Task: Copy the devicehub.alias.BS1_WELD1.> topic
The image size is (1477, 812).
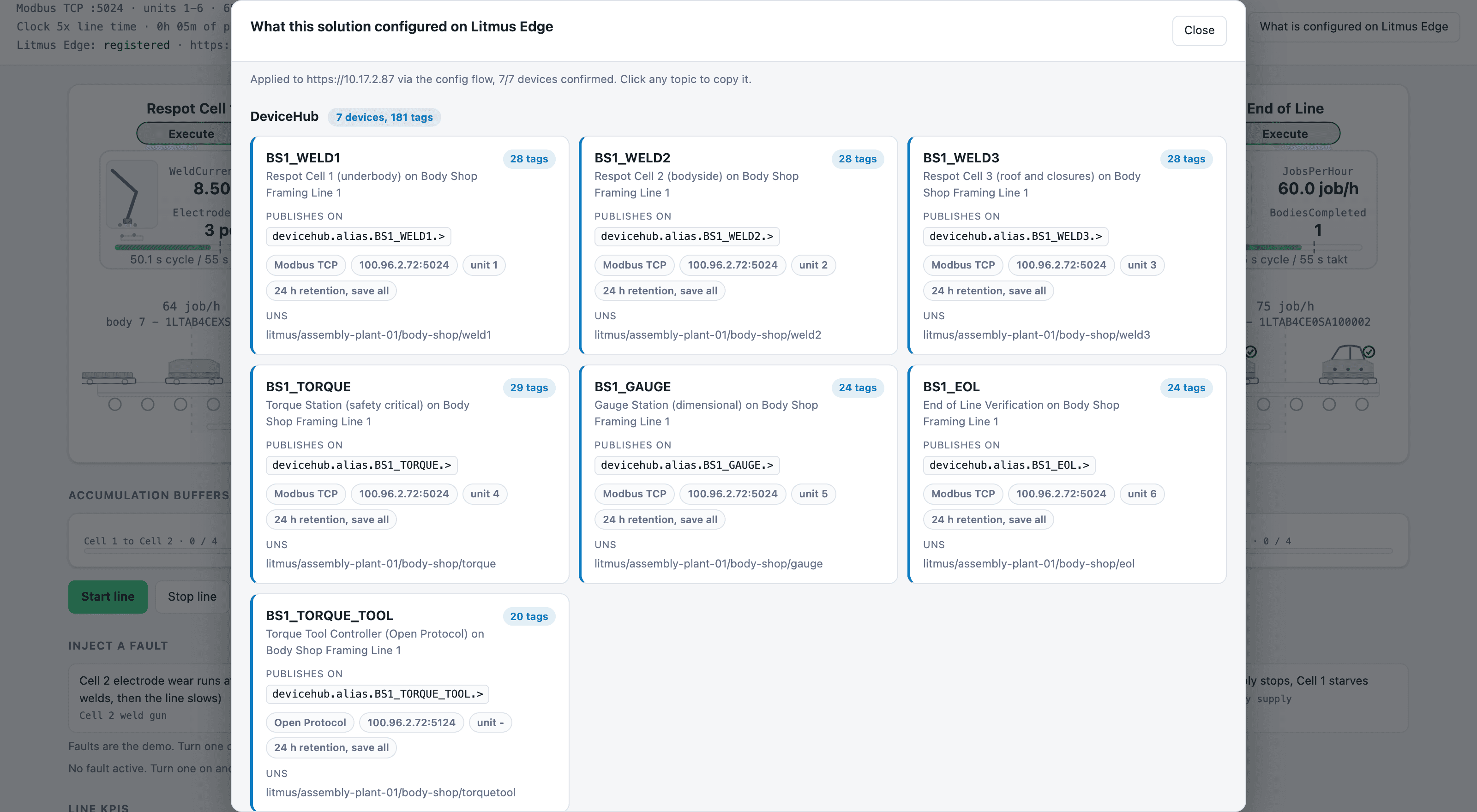Action: click(x=358, y=236)
